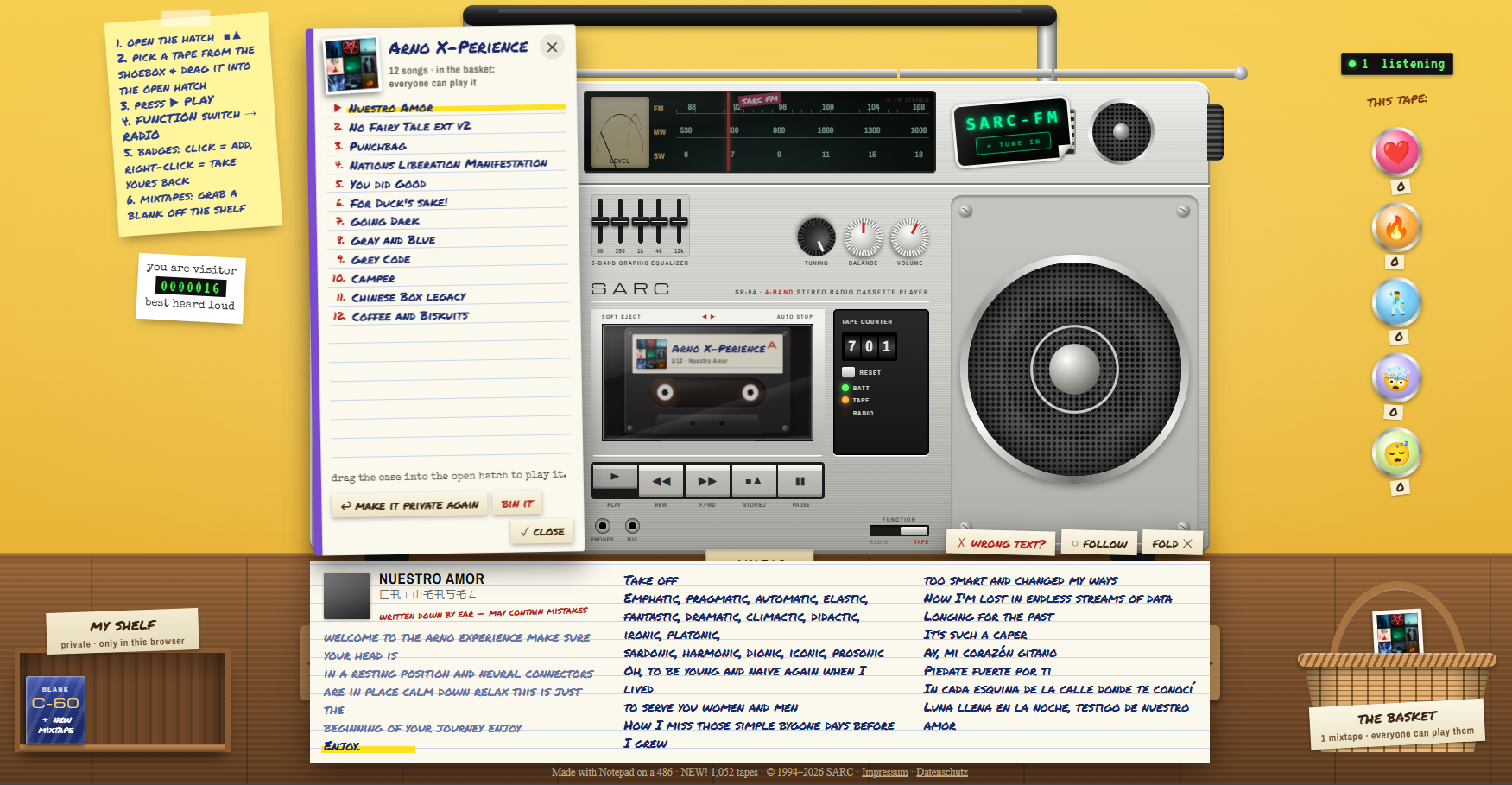The image size is (1512, 785).
Task: Click the tape cover in the basket
Action: point(1397,633)
